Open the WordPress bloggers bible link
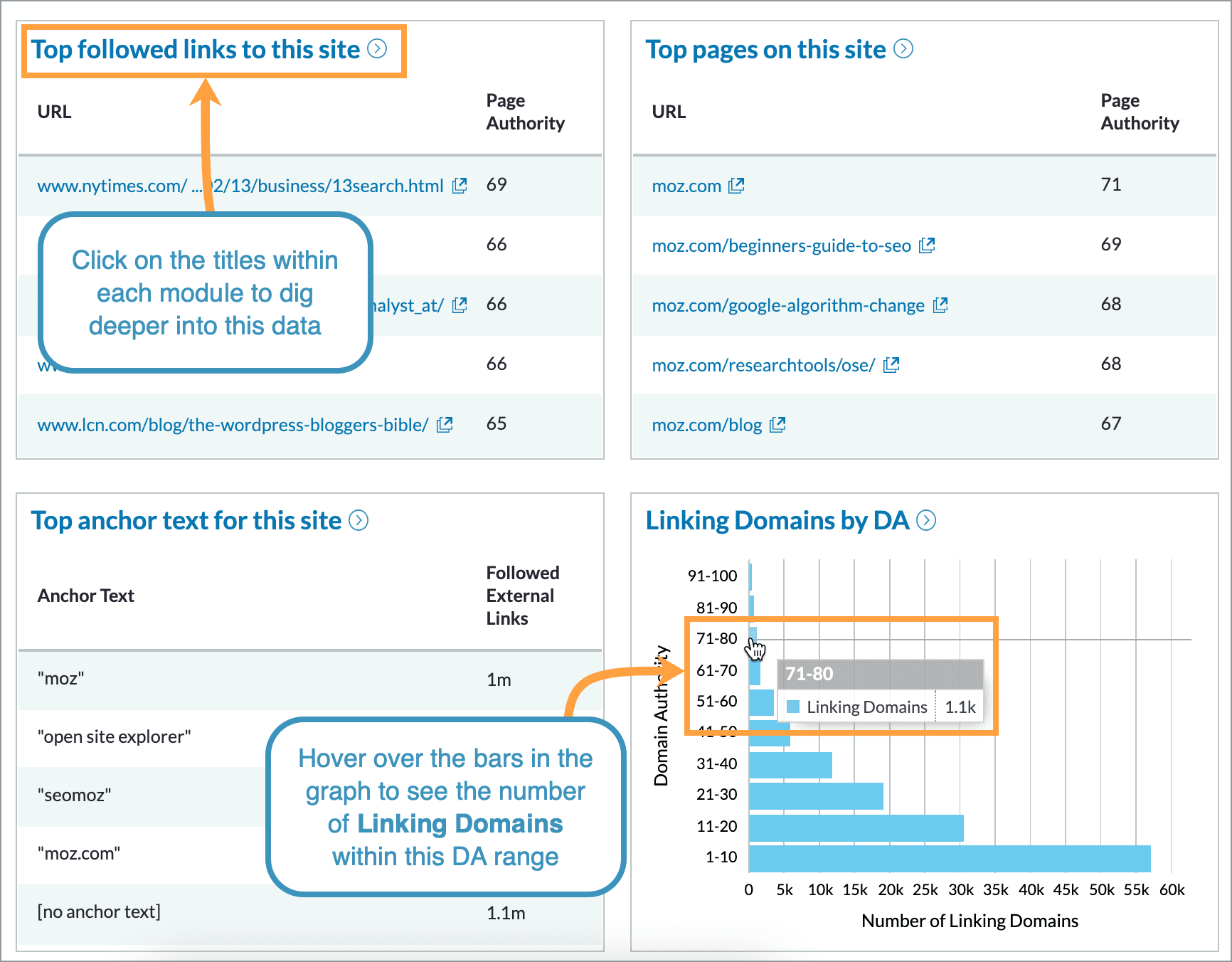Screen dimensions: 1232x962 pos(233,424)
